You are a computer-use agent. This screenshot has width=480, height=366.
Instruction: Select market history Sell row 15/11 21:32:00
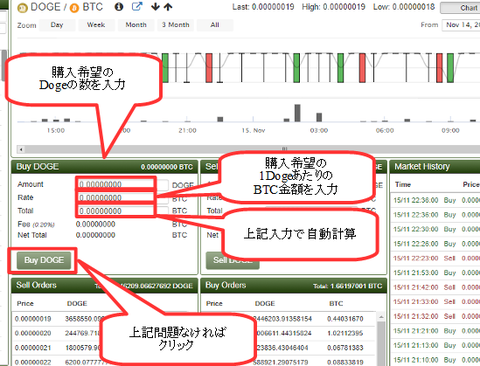(x=436, y=316)
